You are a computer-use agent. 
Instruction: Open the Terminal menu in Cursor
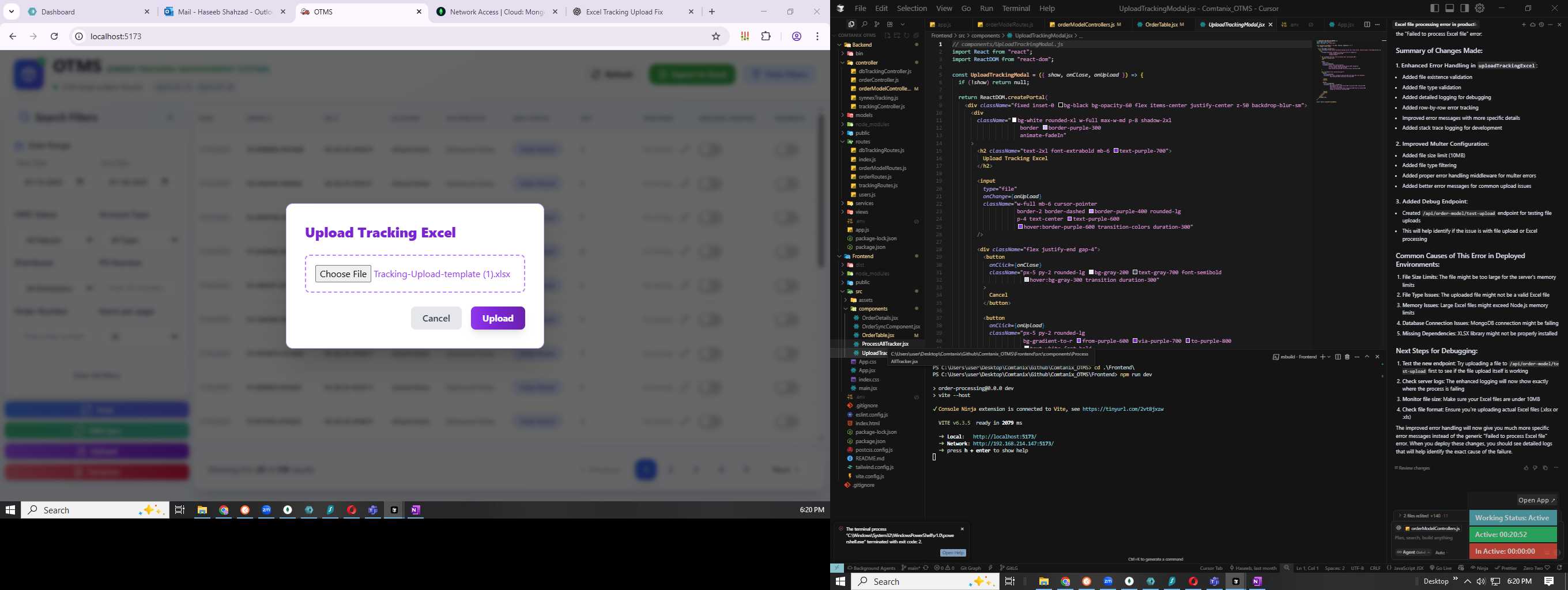(1016, 9)
